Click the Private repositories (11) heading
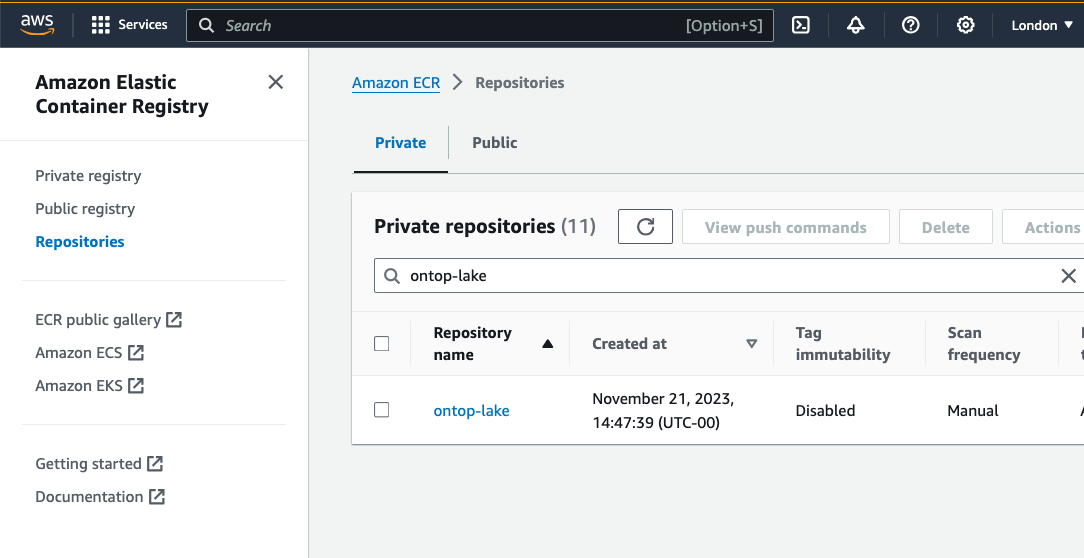 click(485, 227)
